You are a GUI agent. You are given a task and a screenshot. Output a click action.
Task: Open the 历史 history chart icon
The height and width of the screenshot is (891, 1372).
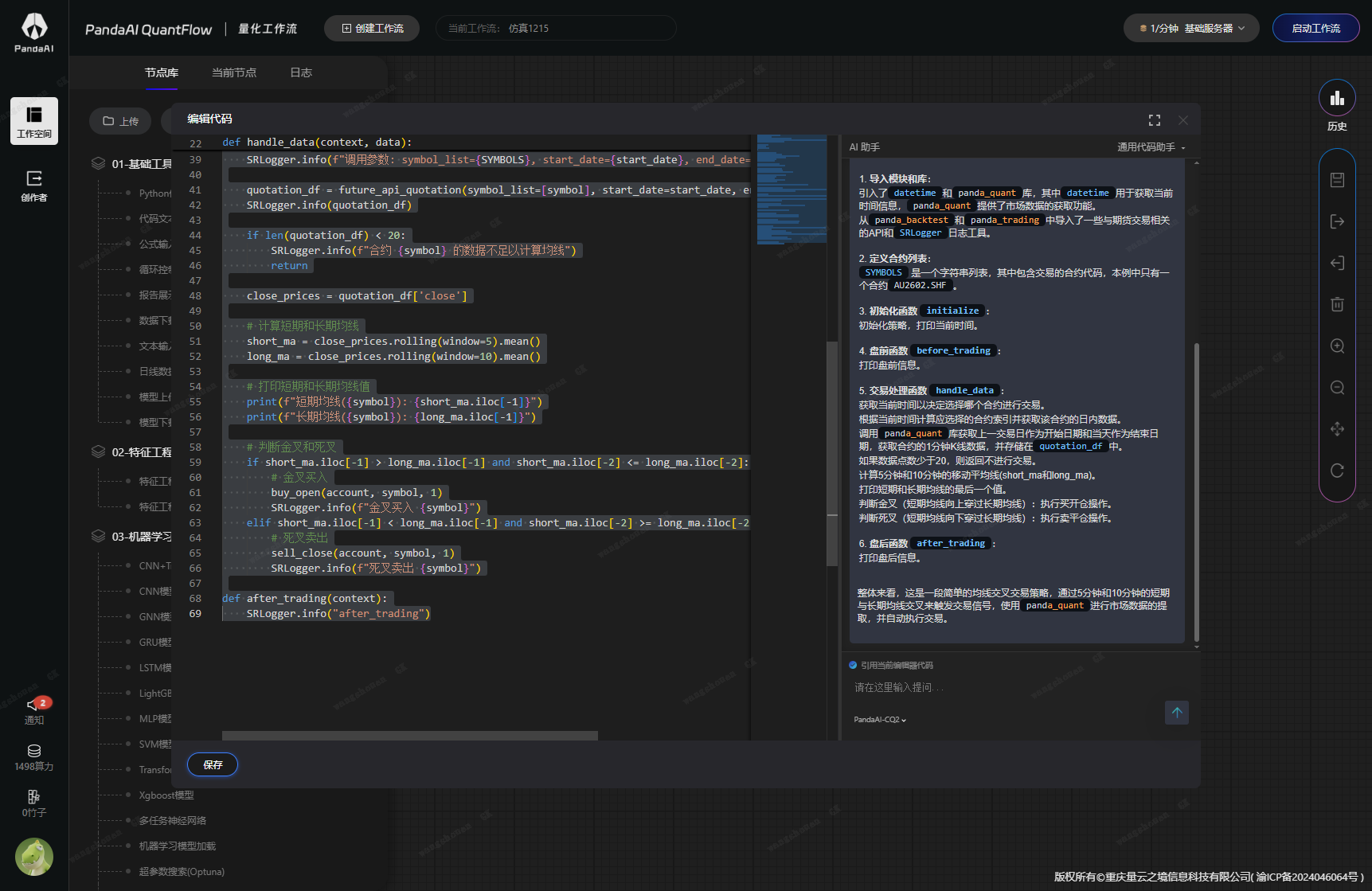[x=1338, y=99]
